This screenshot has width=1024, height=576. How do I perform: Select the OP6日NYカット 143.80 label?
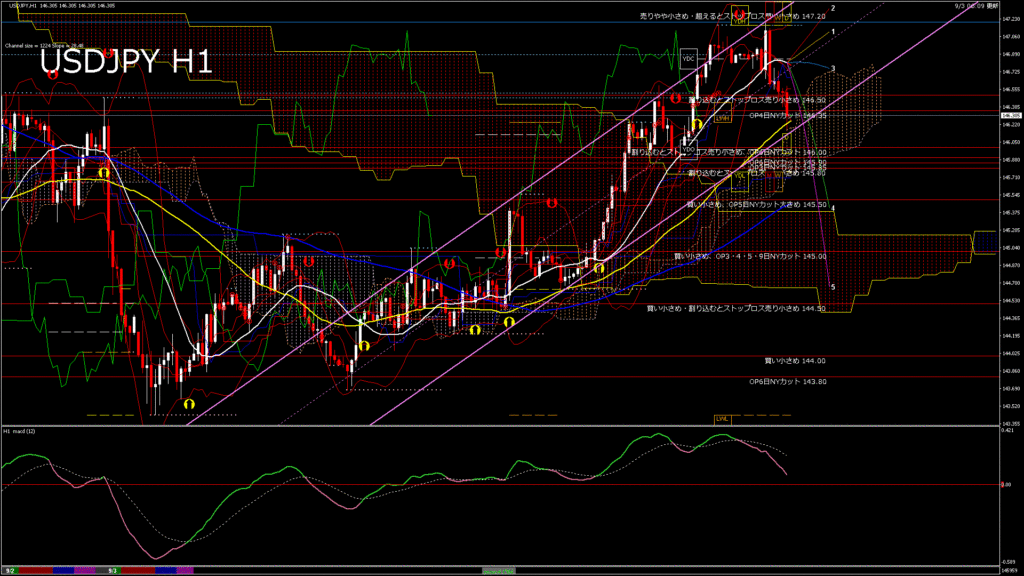click(788, 381)
